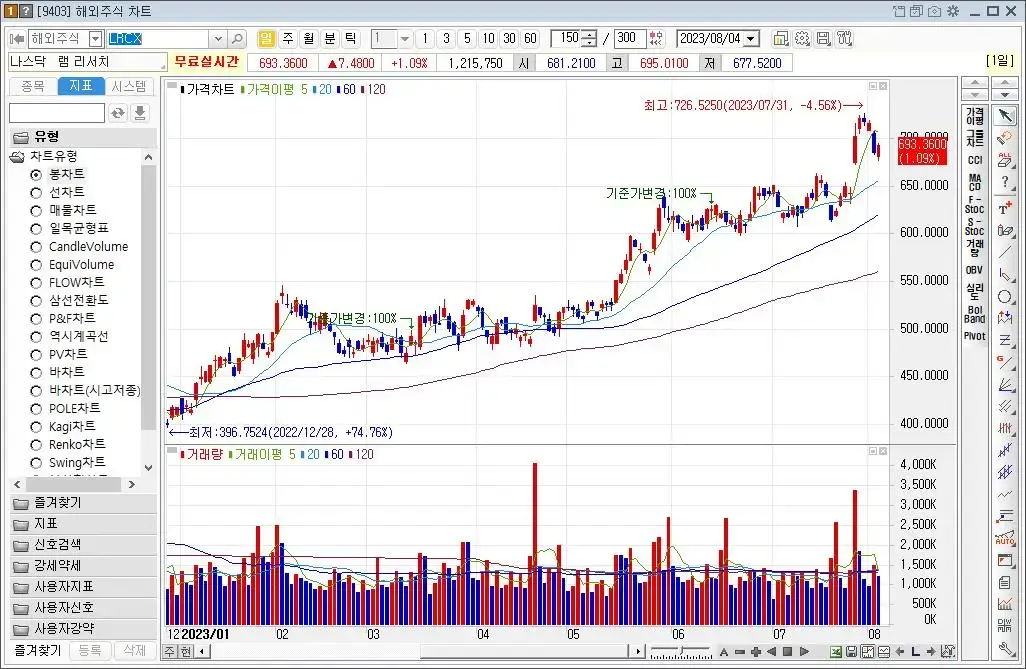This screenshot has height=669, width=1026.
Task: Select the 분 minute period button
Action: tap(330, 39)
